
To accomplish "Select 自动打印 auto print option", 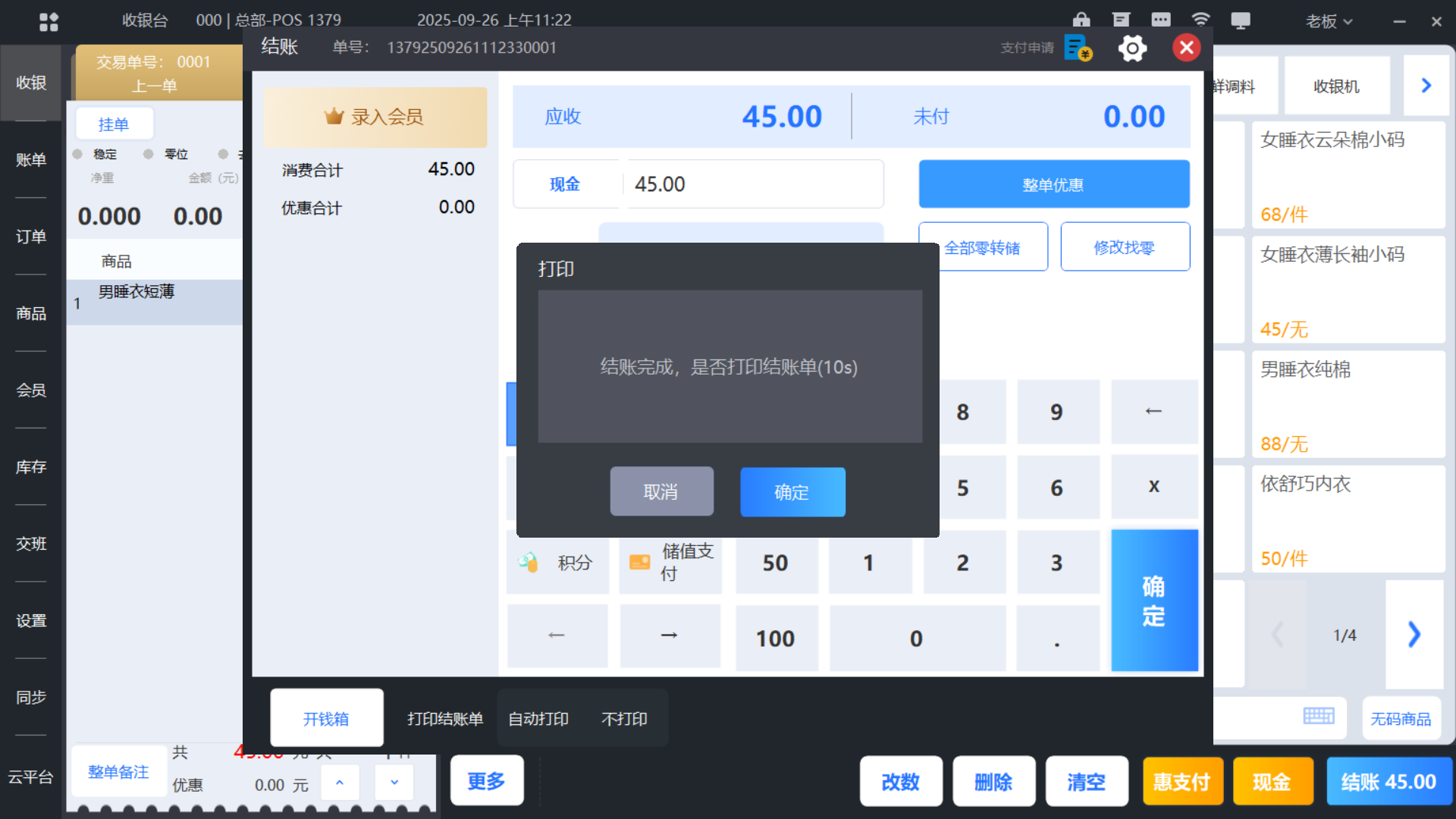I will (538, 719).
